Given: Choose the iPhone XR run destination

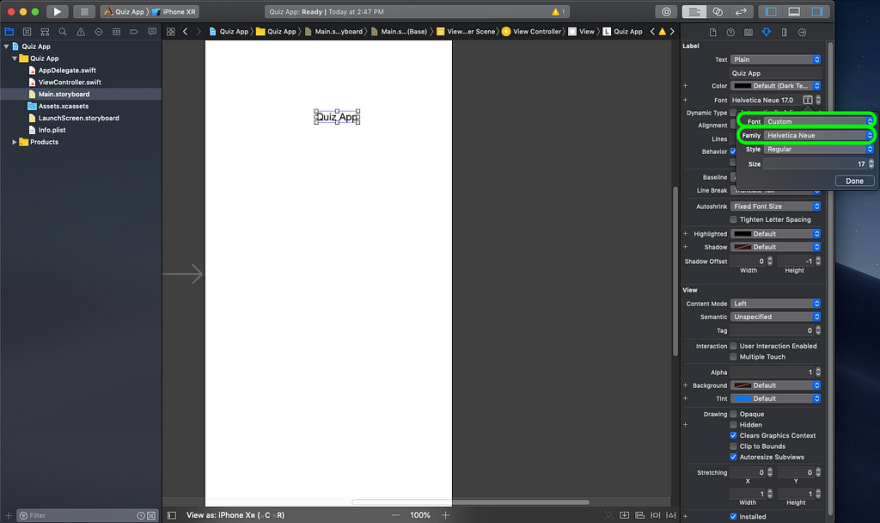Looking at the screenshot, I should (174, 11).
